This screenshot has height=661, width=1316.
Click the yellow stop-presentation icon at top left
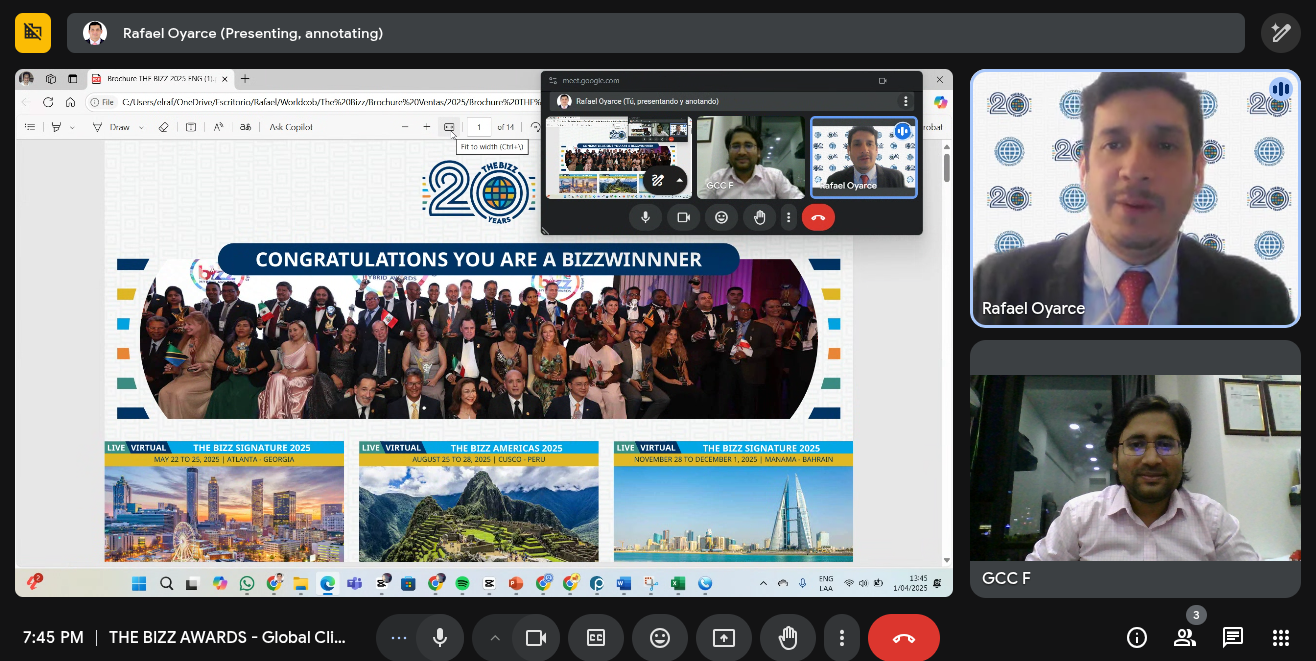tap(33, 33)
